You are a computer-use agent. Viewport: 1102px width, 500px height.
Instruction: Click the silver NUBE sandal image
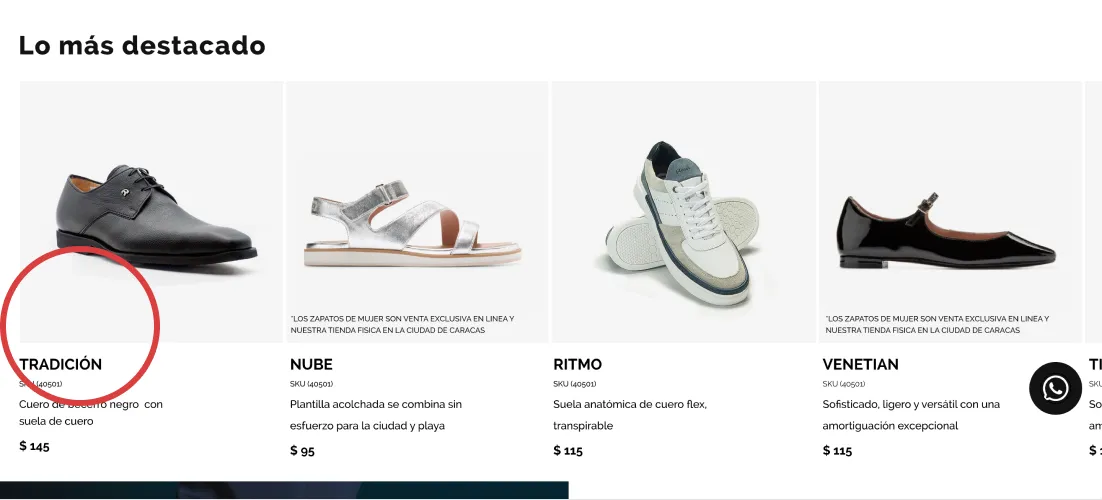(x=417, y=212)
